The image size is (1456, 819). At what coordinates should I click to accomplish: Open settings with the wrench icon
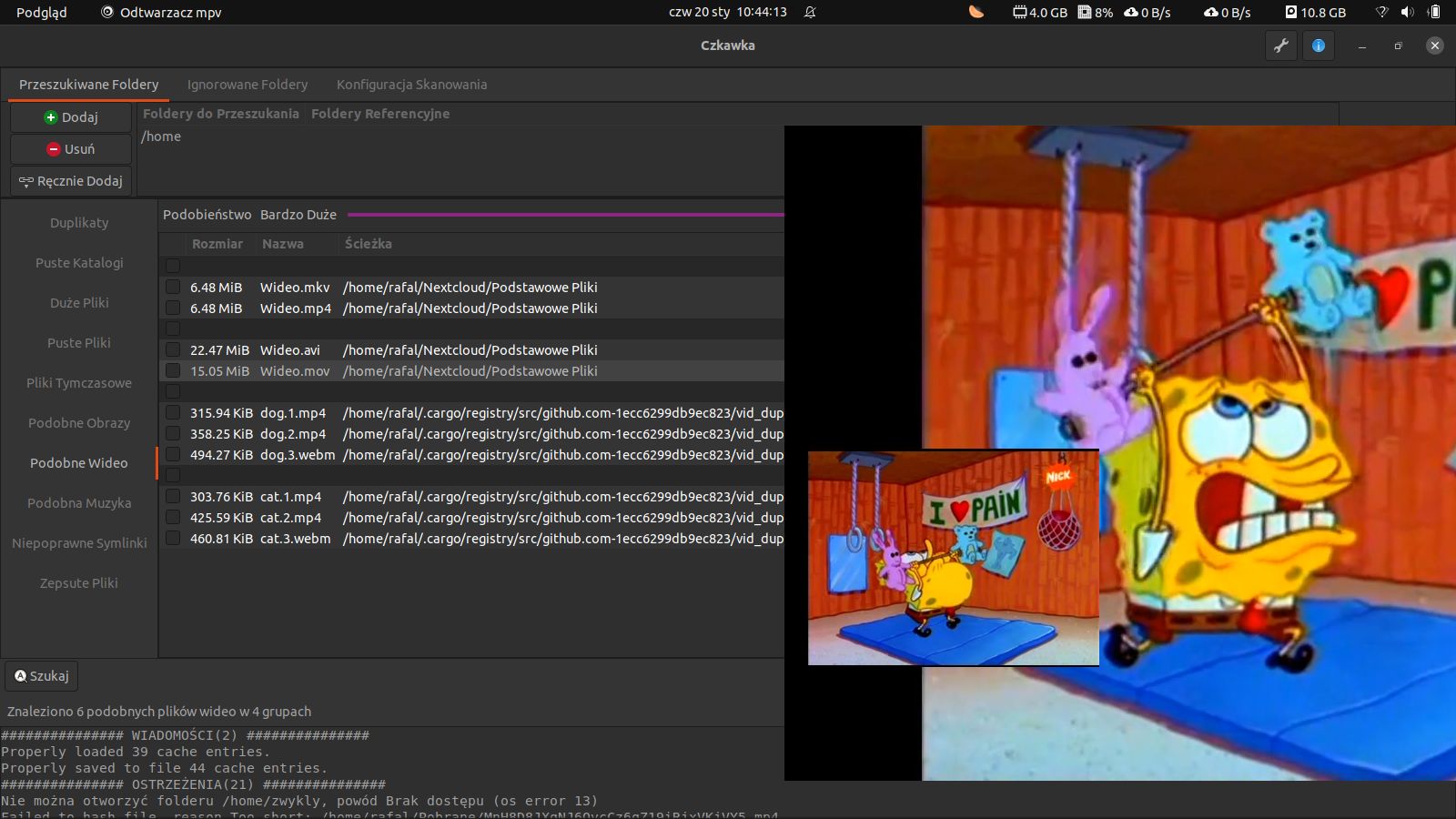(1281, 45)
